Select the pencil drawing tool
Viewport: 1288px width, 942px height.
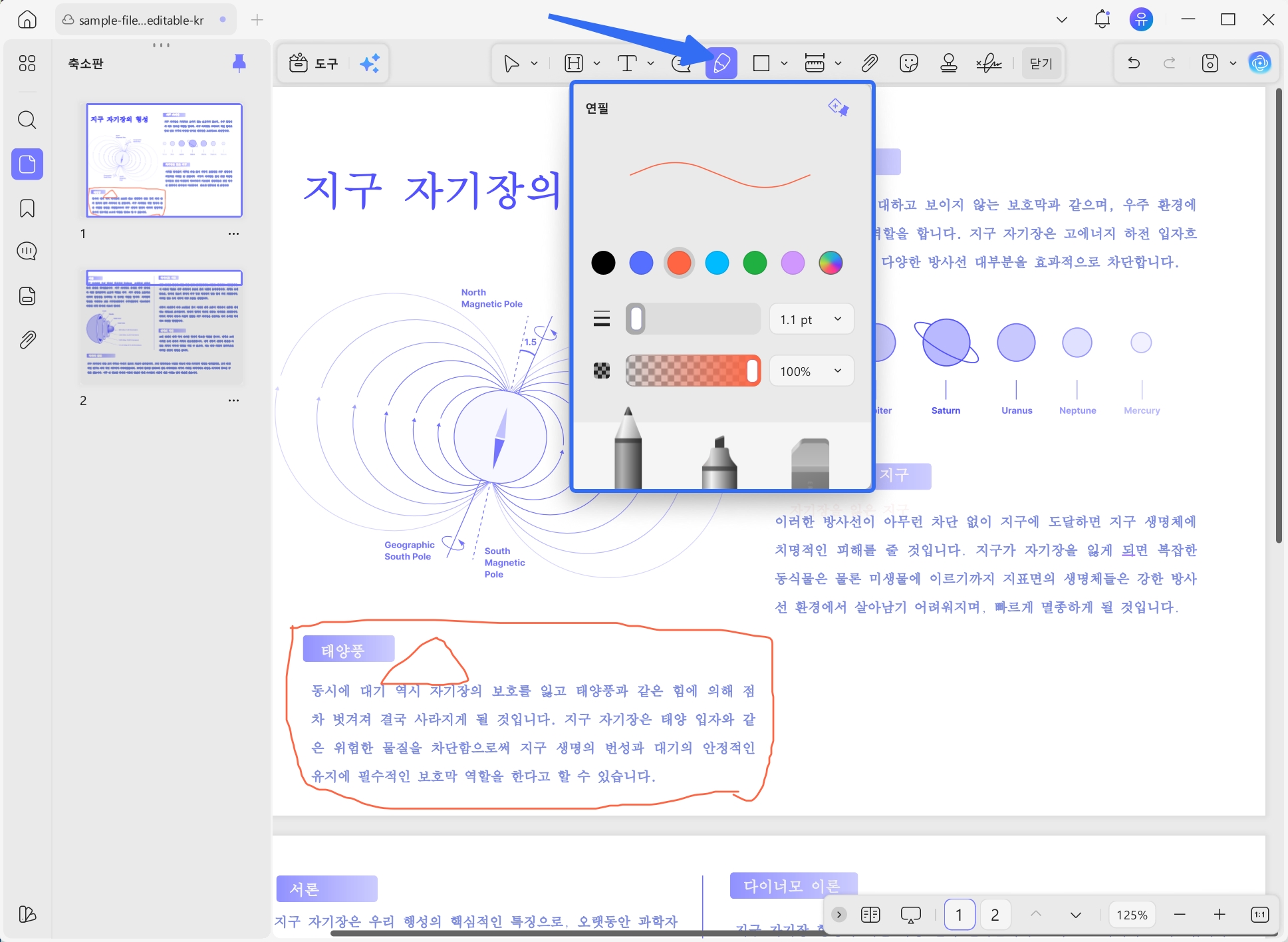tap(721, 63)
